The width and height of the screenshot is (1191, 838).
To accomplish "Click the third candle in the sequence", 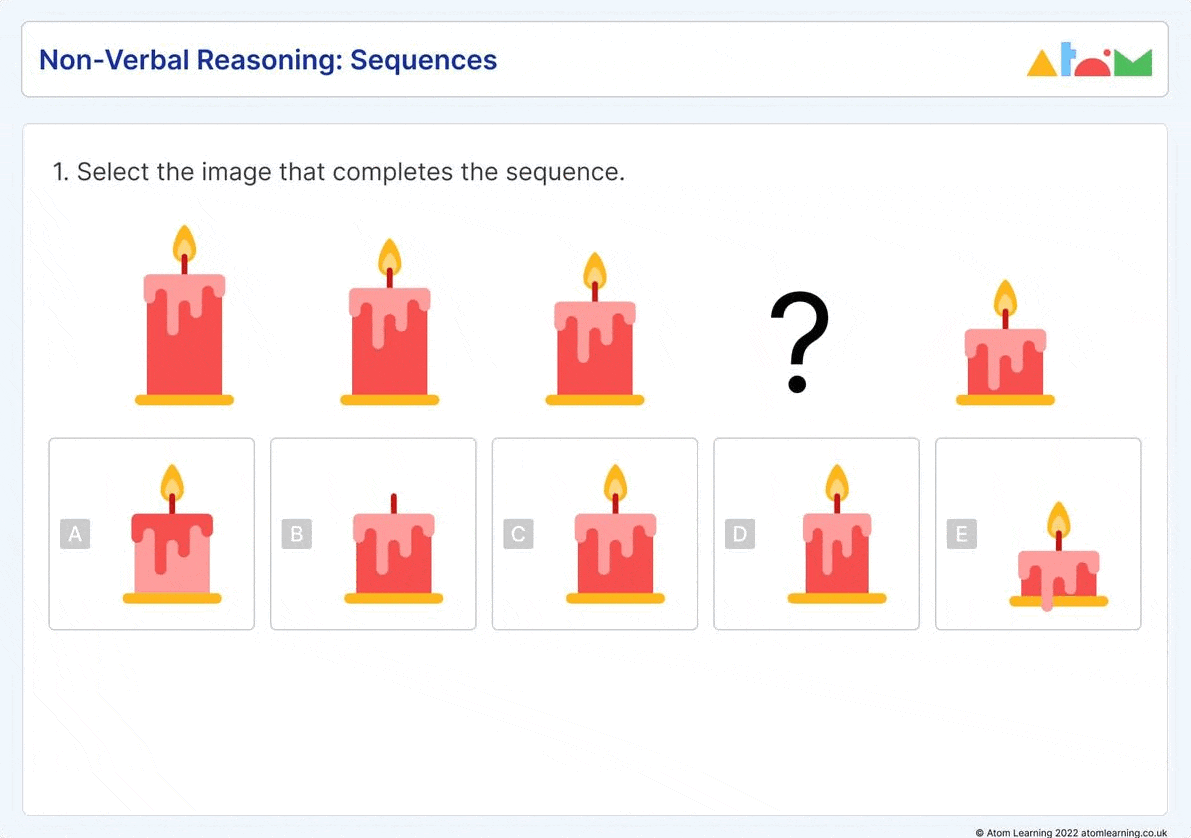I will [x=595, y=328].
